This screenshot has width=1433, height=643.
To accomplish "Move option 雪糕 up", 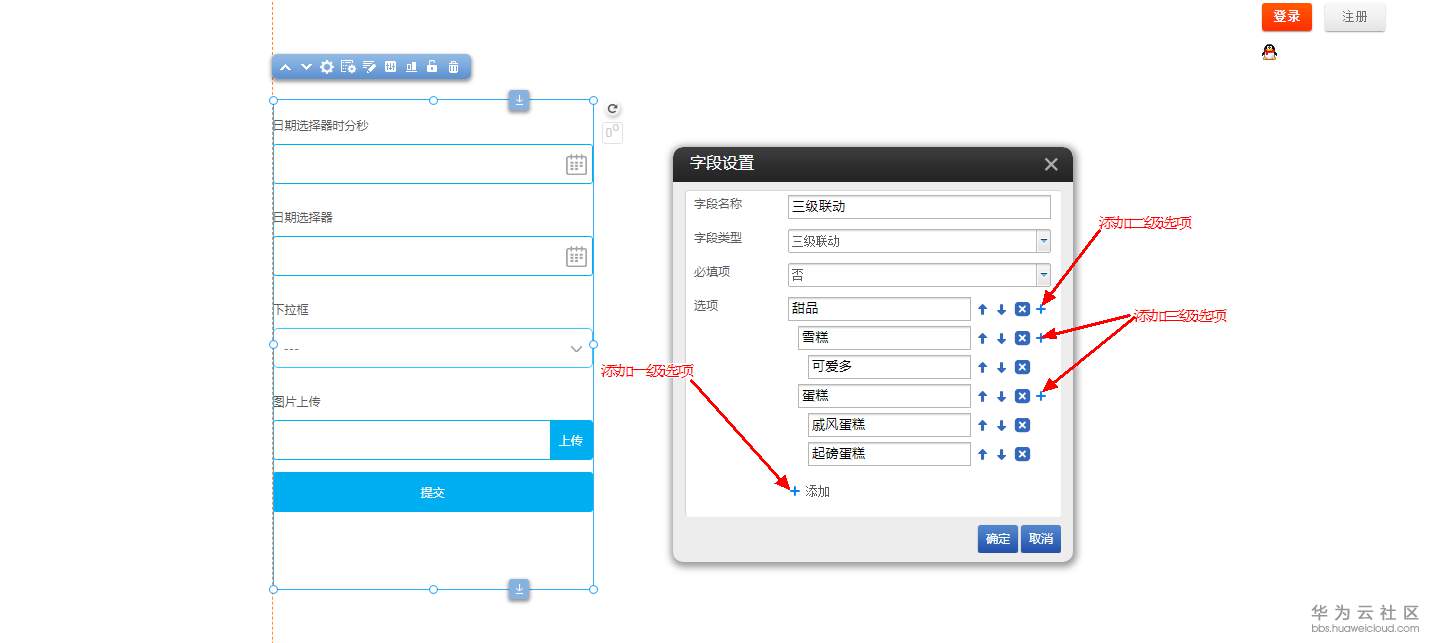I will pos(982,338).
